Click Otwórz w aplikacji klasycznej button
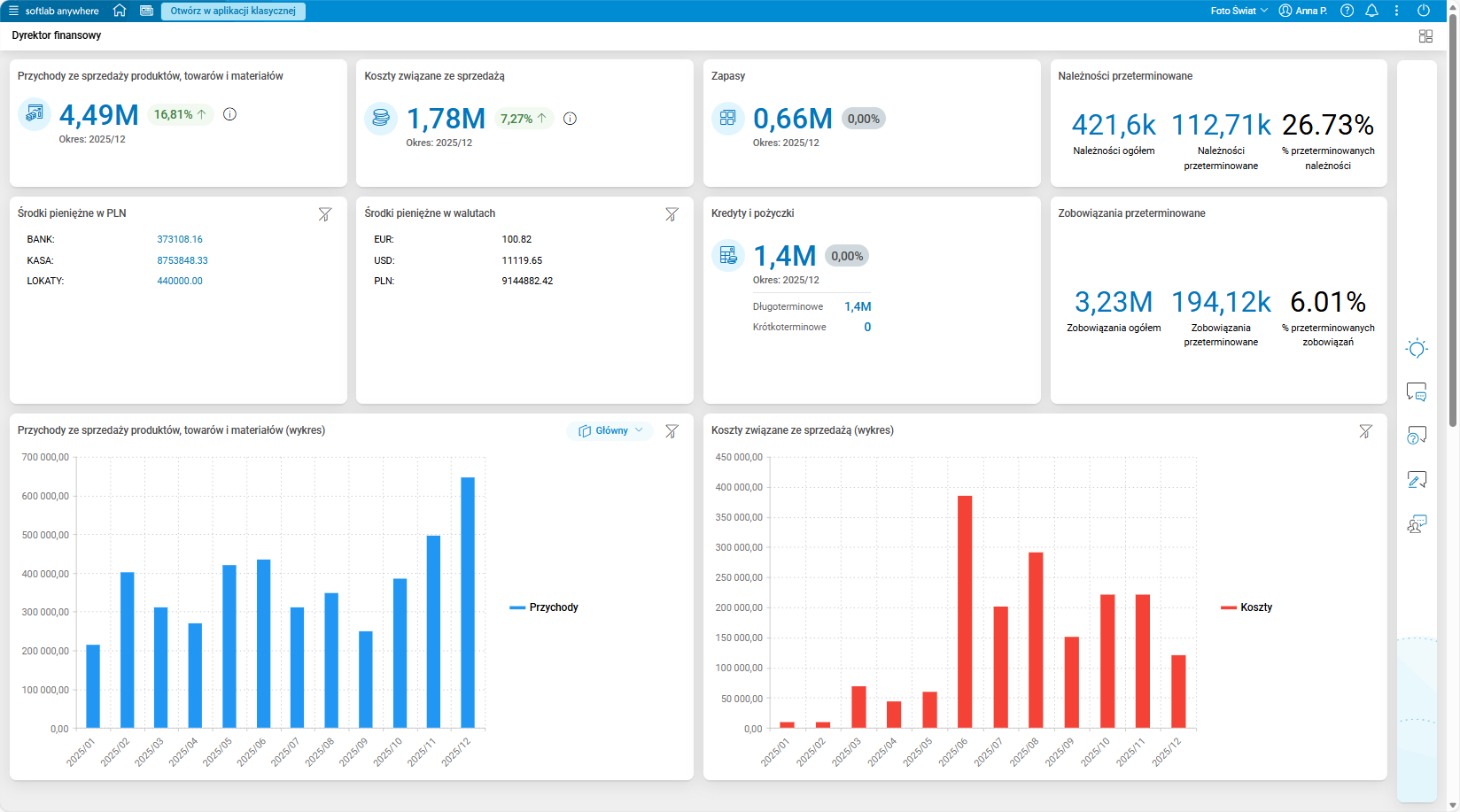1460x812 pixels. (233, 11)
